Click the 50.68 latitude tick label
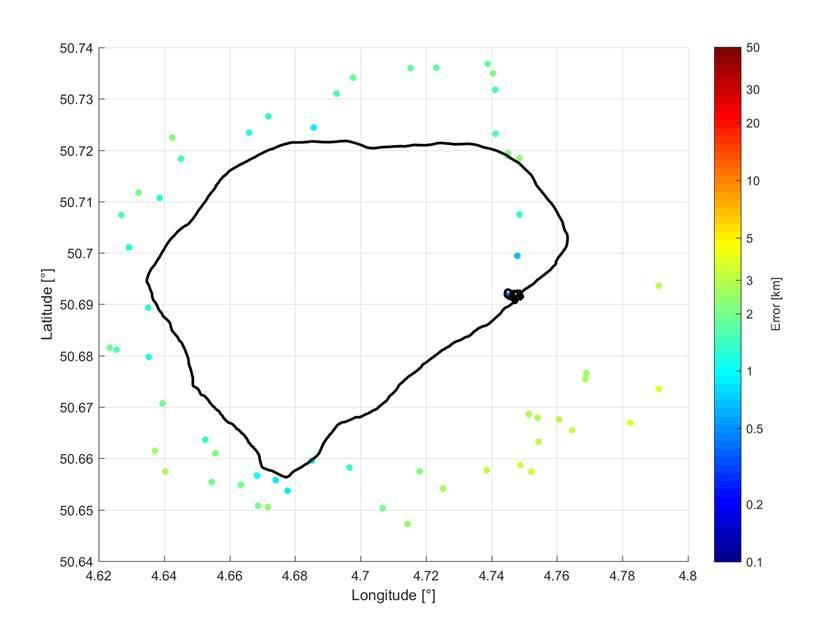840x630 pixels. click(76, 356)
